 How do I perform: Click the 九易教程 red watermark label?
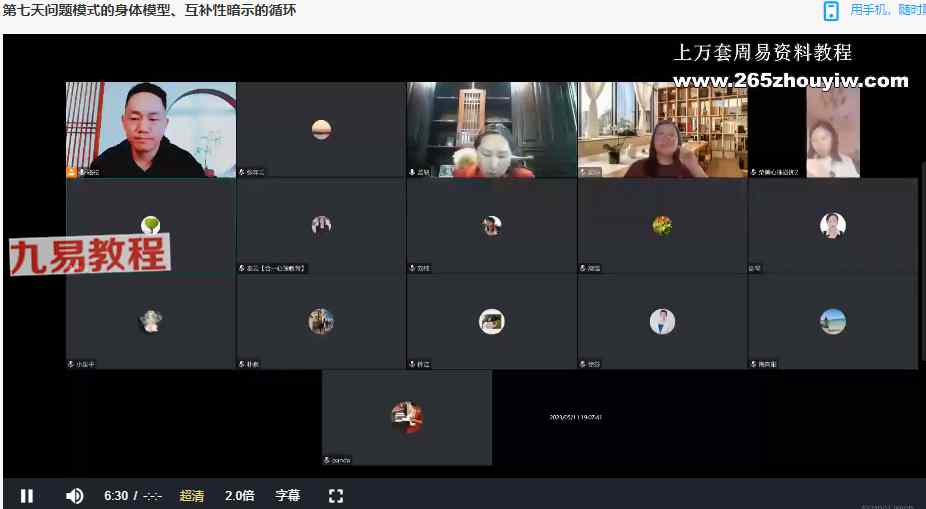89,255
